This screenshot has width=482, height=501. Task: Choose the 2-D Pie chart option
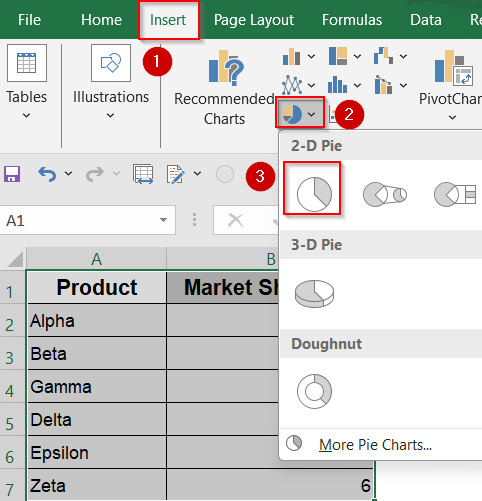click(314, 194)
